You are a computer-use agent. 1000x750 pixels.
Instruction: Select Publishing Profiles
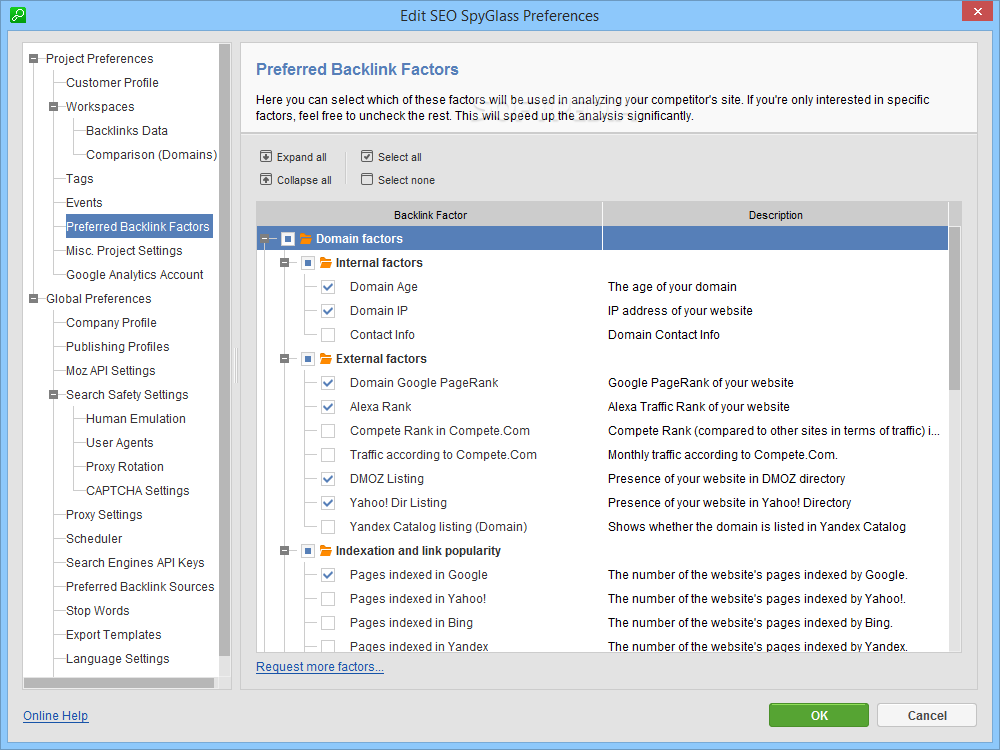pyautogui.click(x=117, y=347)
